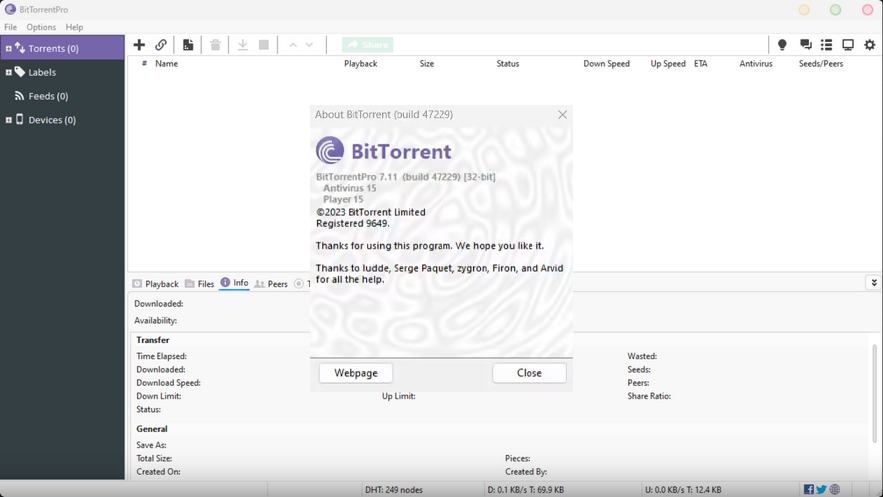Click the globe network icon in status bar
The height and width of the screenshot is (497, 883).
click(x=835, y=489)
